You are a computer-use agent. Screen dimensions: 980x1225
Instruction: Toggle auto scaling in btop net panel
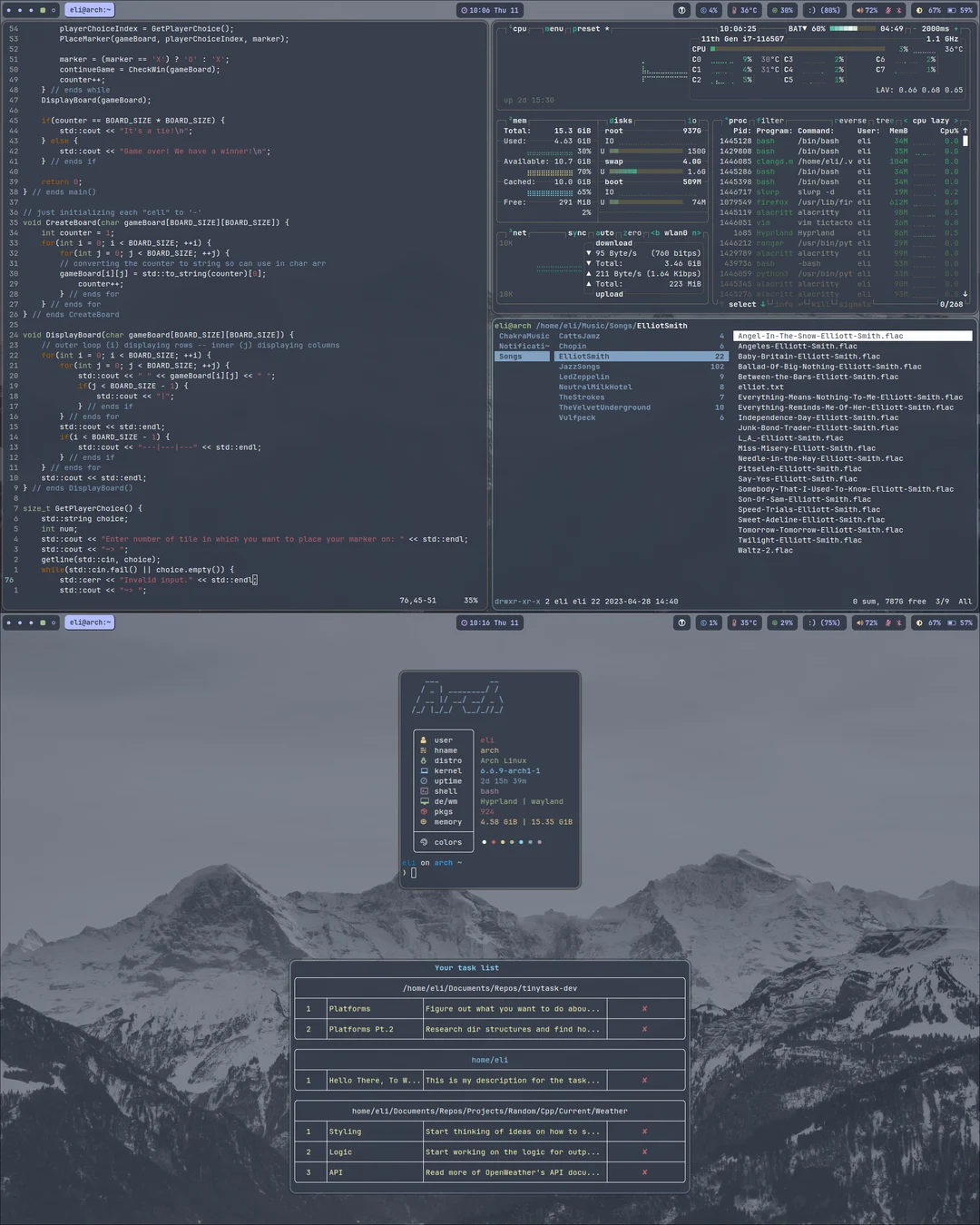(604, 233)
